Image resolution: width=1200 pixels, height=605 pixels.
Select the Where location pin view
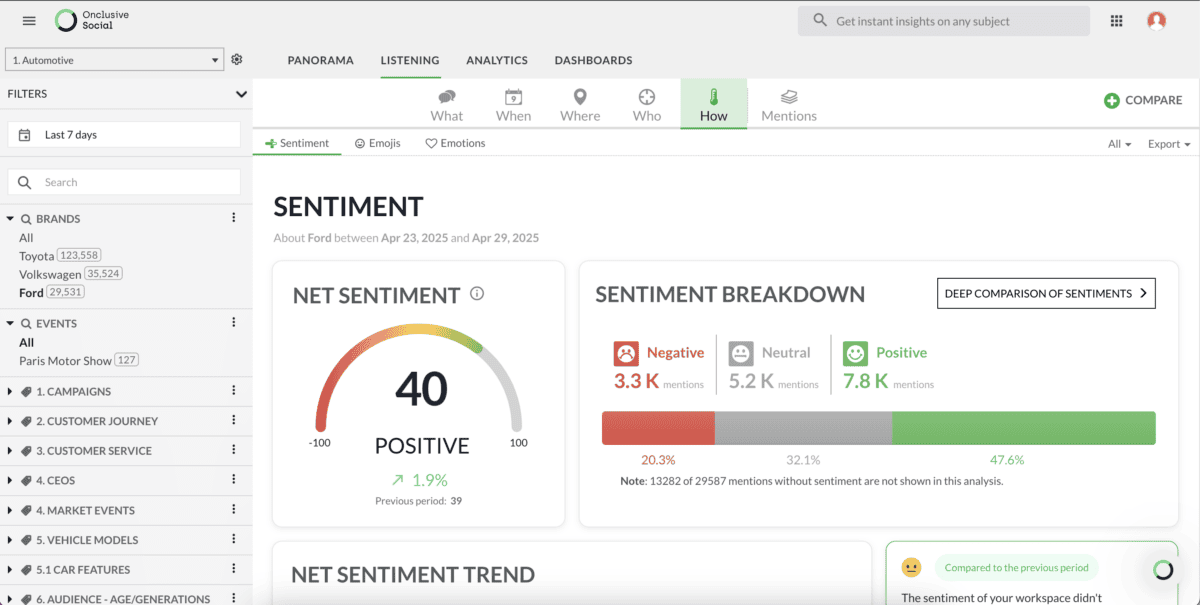tap(580, 105)
